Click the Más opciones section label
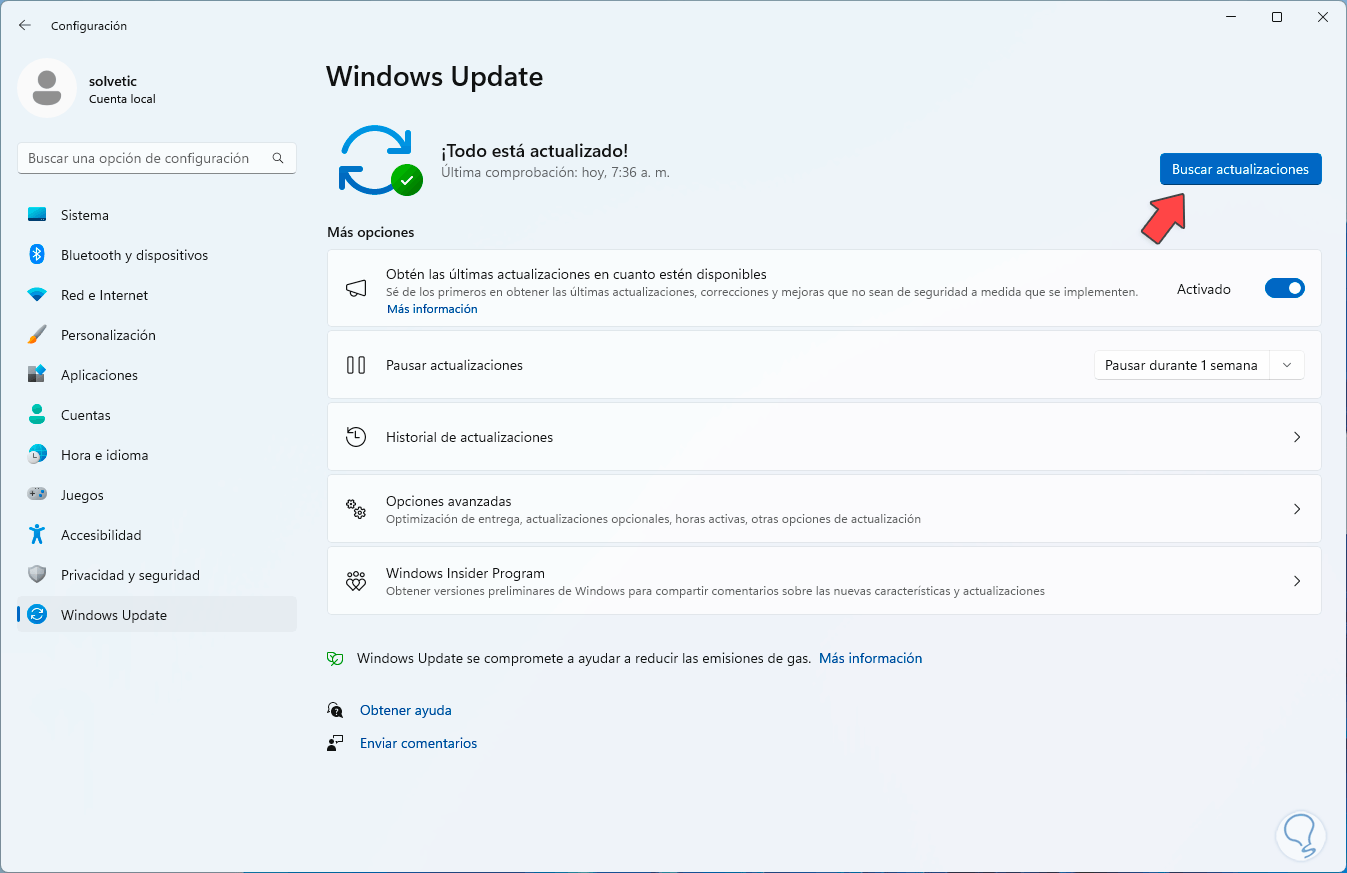Image resolution: width=1347 pixels, height=873 pixels. [370, 232]
